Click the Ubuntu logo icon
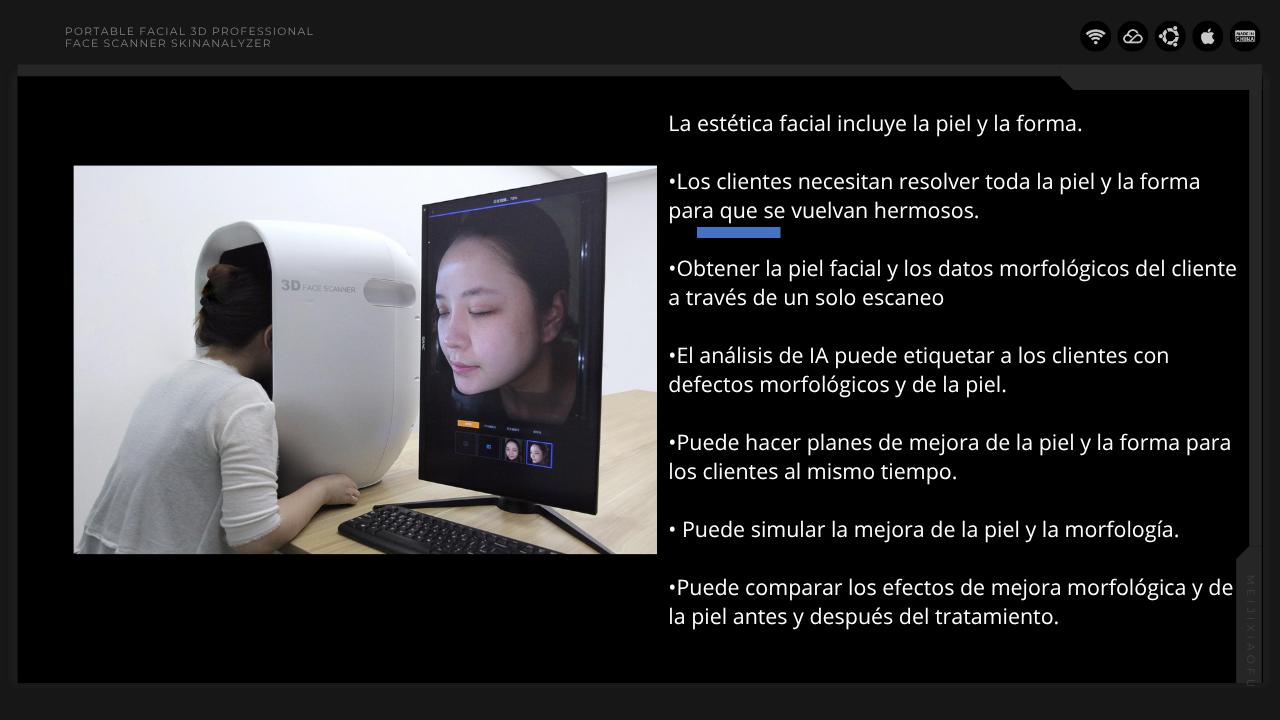The width and height of the screenshot is (1280, 720). [x=1170, y=37]
